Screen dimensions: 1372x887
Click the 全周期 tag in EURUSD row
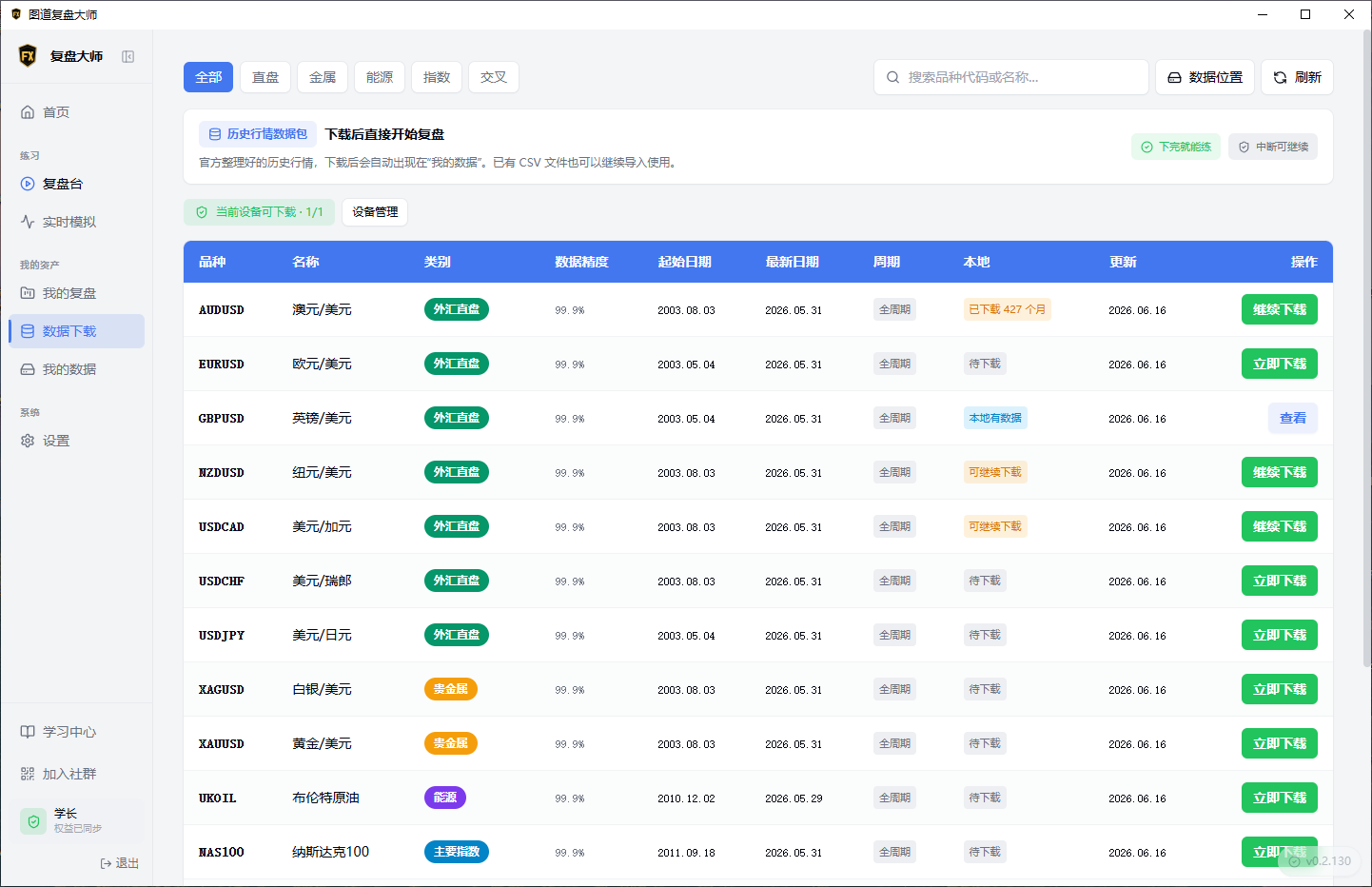tap(895, 364)
